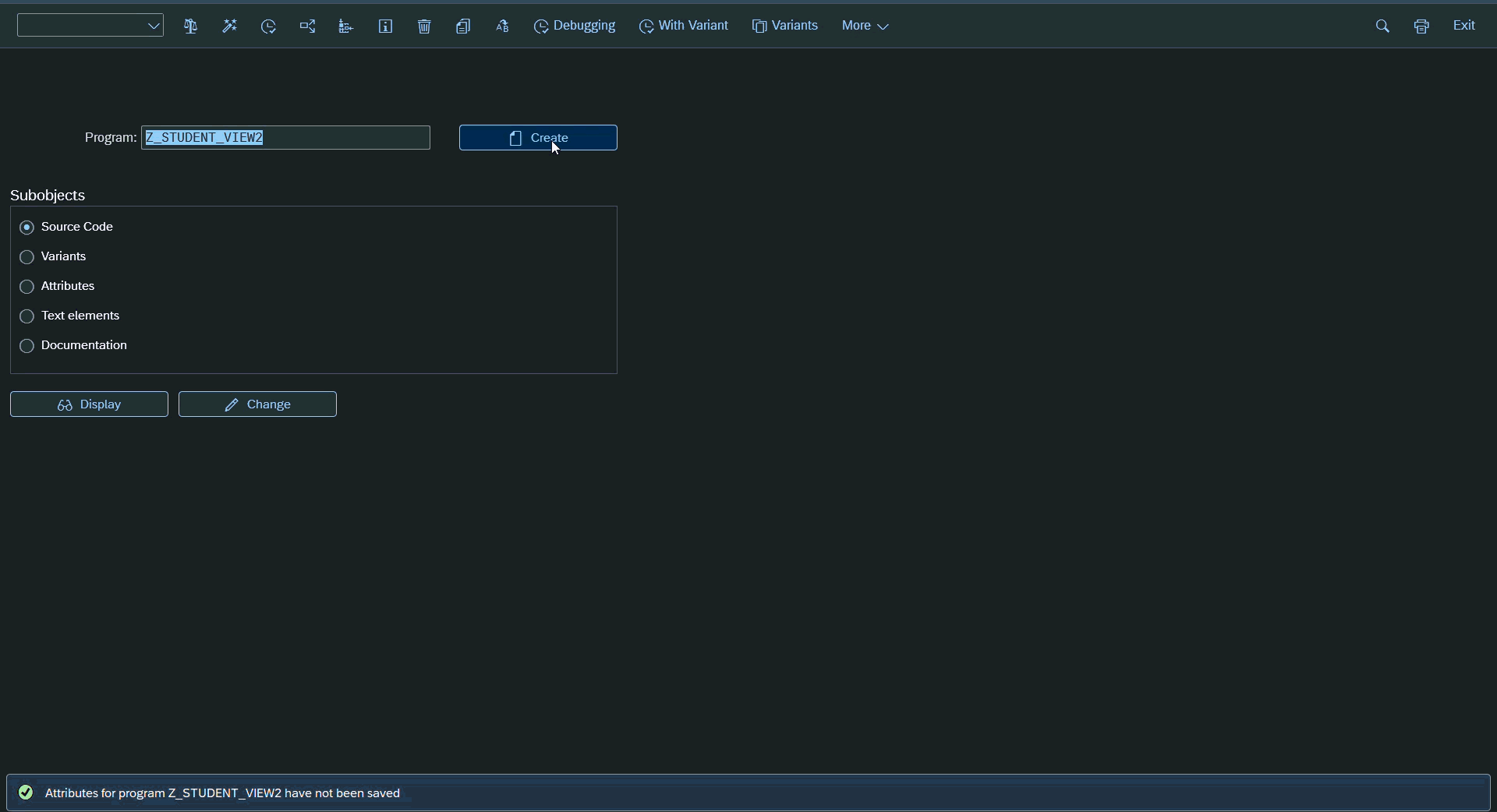This screenshot has width=1497, height=812.
Task: Open the Debugging toolbar item
Action: 575,26
